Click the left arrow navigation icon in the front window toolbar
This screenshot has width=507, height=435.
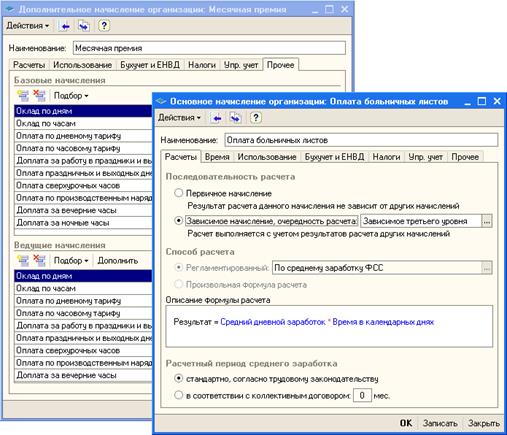click(x=217, y=118)
